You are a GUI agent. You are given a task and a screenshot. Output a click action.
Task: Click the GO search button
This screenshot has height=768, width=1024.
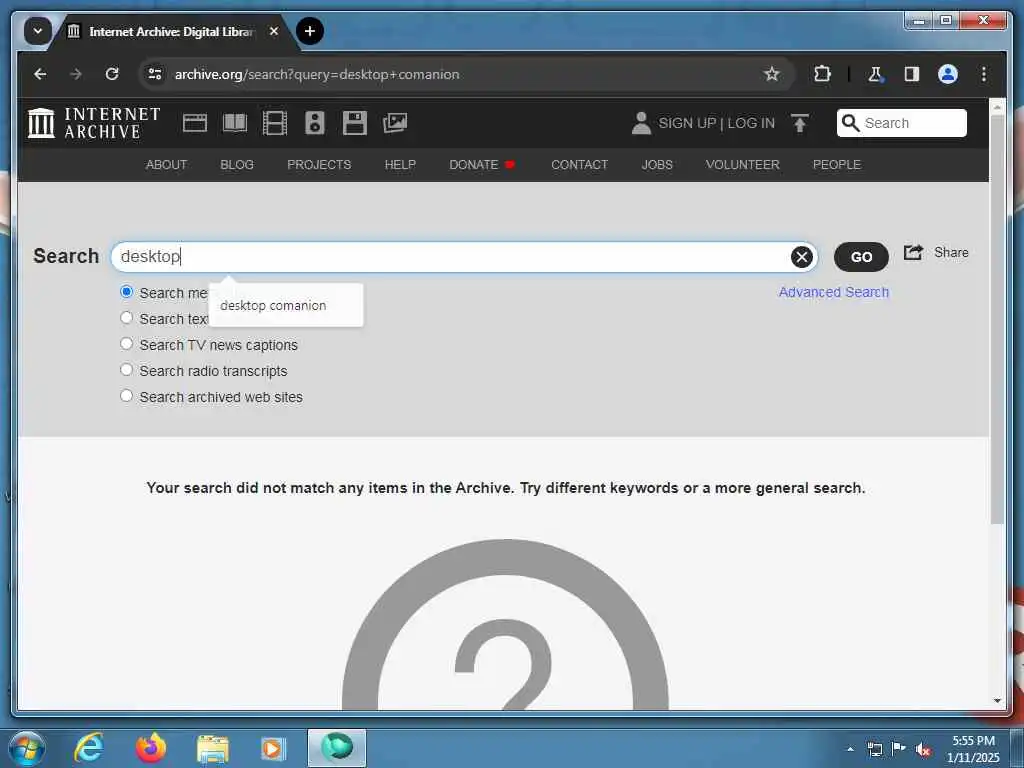(861, 257)
